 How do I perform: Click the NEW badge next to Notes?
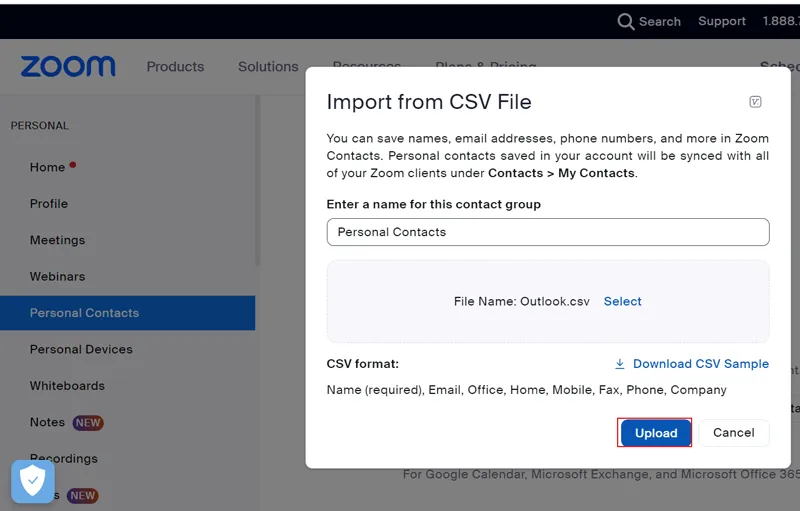88,422
